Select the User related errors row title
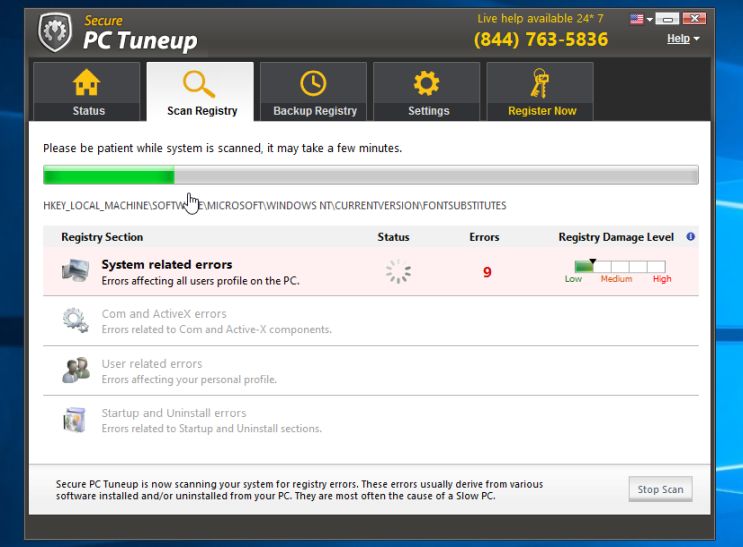The image size is (743, 547). [x=152, y=364]
